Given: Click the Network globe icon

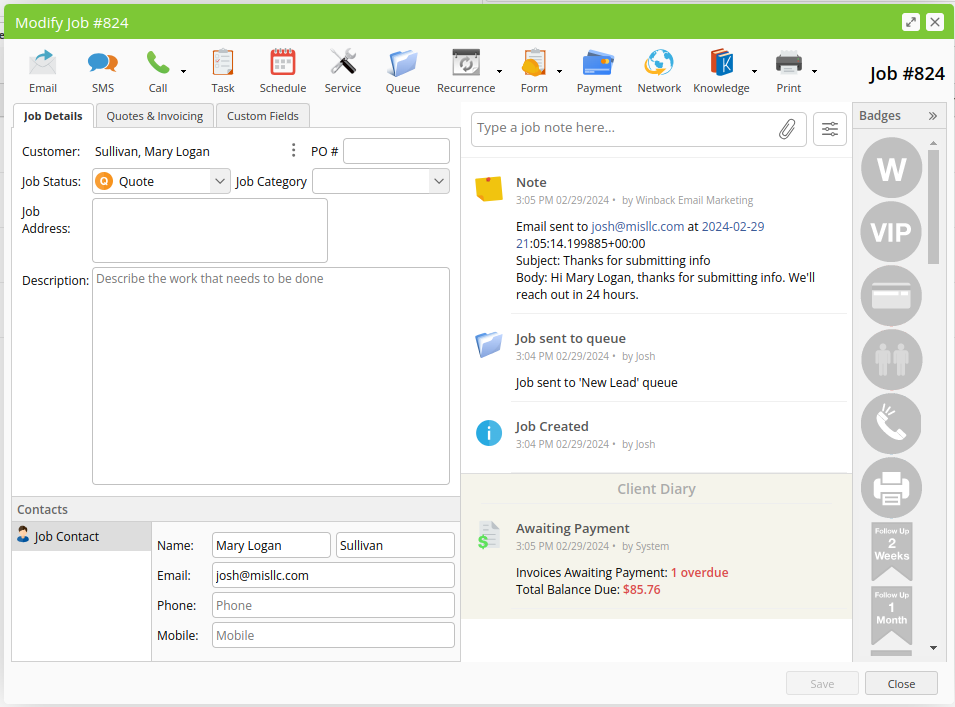Looking at the screenshot, I should pyautogui.click(x=659, y=69).
